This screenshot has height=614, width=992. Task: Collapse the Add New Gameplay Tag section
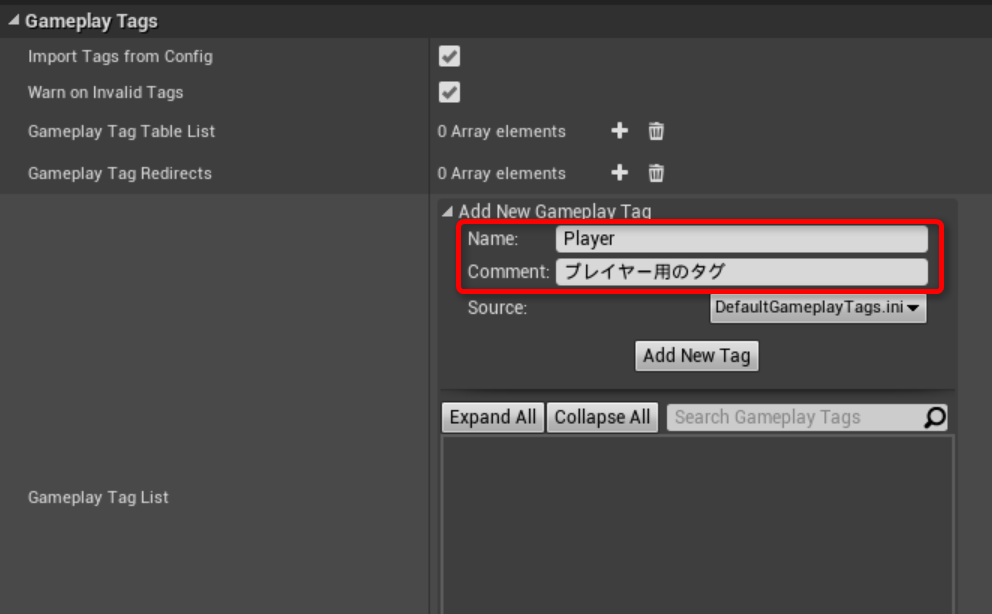447,211
